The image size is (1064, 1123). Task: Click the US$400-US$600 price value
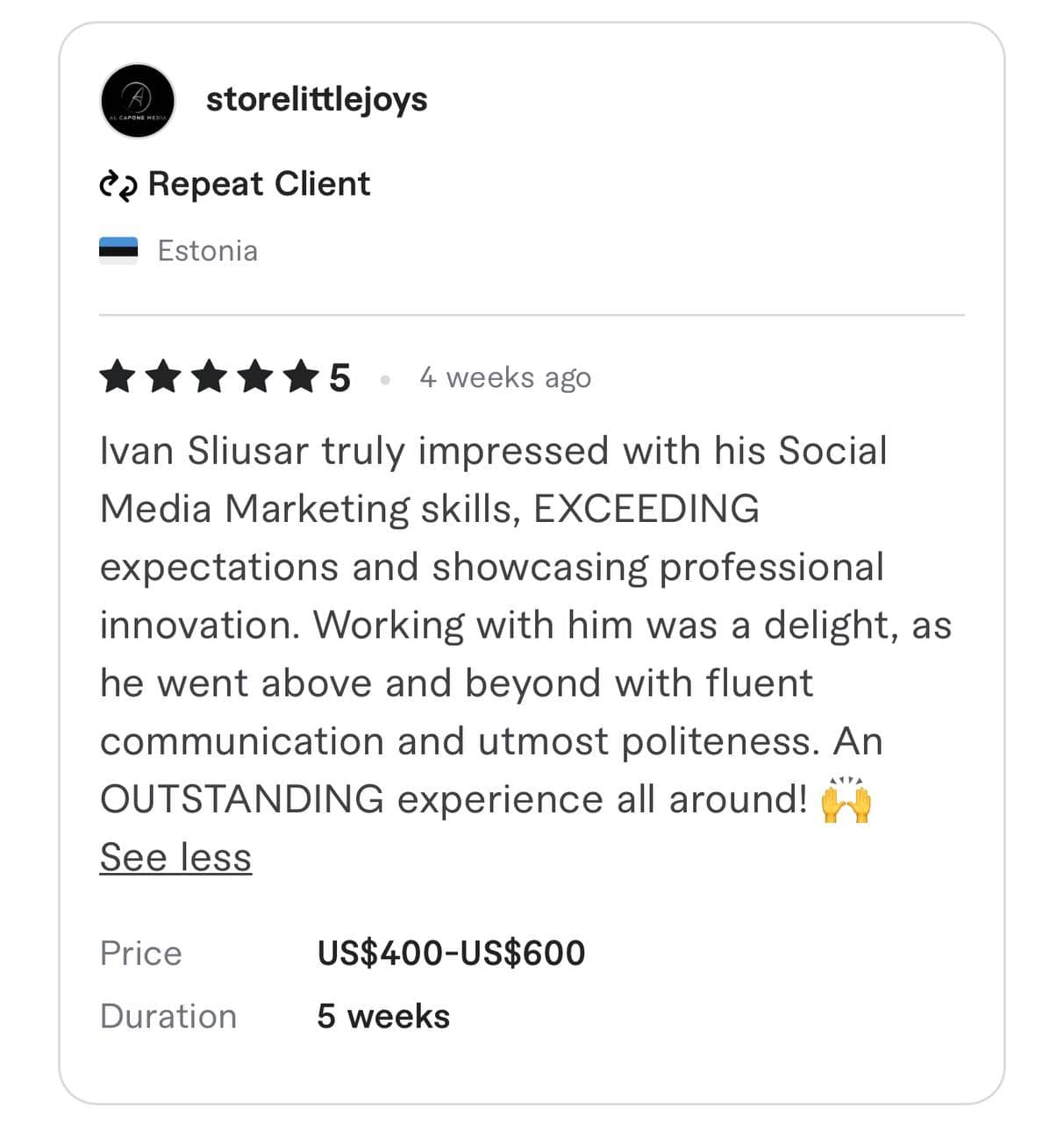(x=451, y=953)
